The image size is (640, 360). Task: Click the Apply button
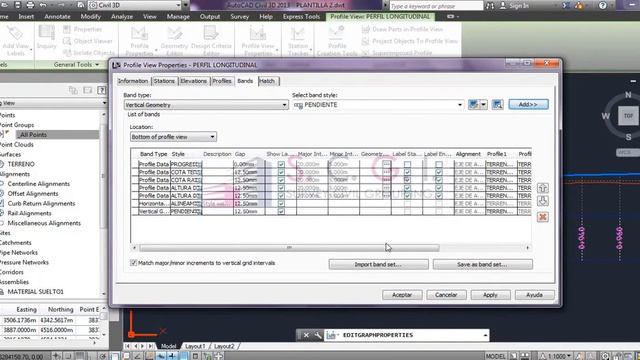tap(490, 295)
